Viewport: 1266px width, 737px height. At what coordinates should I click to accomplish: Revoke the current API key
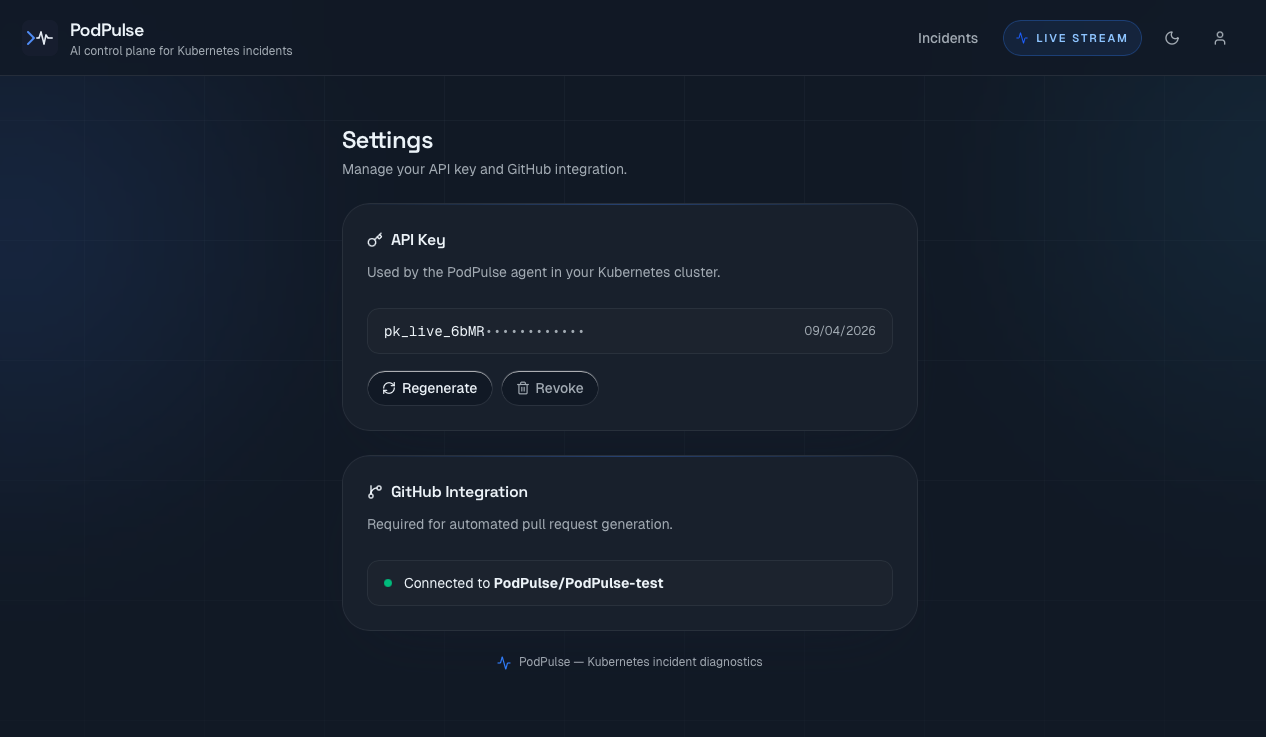point(550,388)
